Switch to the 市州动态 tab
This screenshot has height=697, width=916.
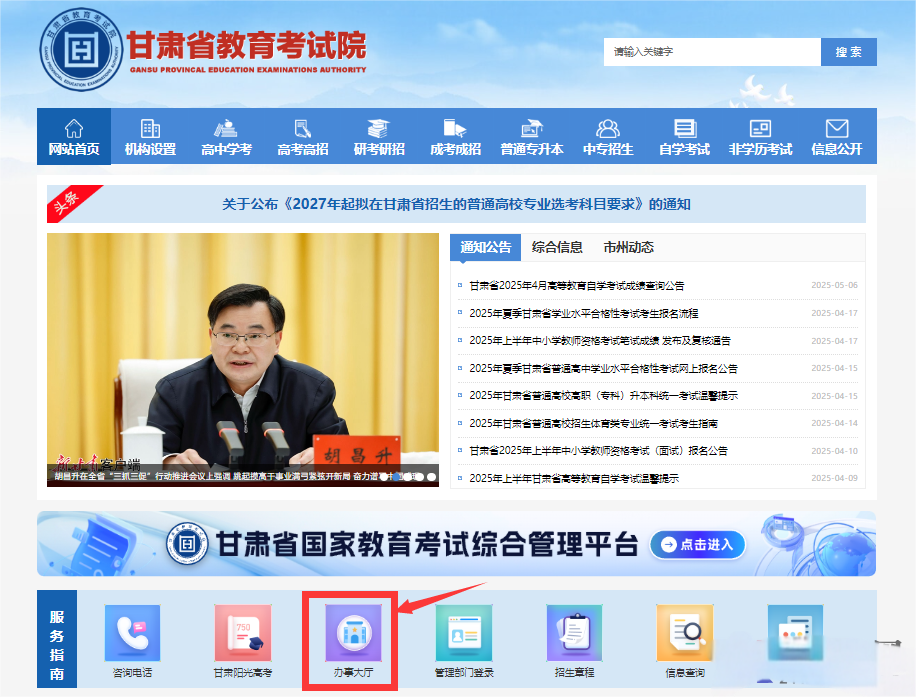pos(628,247)
